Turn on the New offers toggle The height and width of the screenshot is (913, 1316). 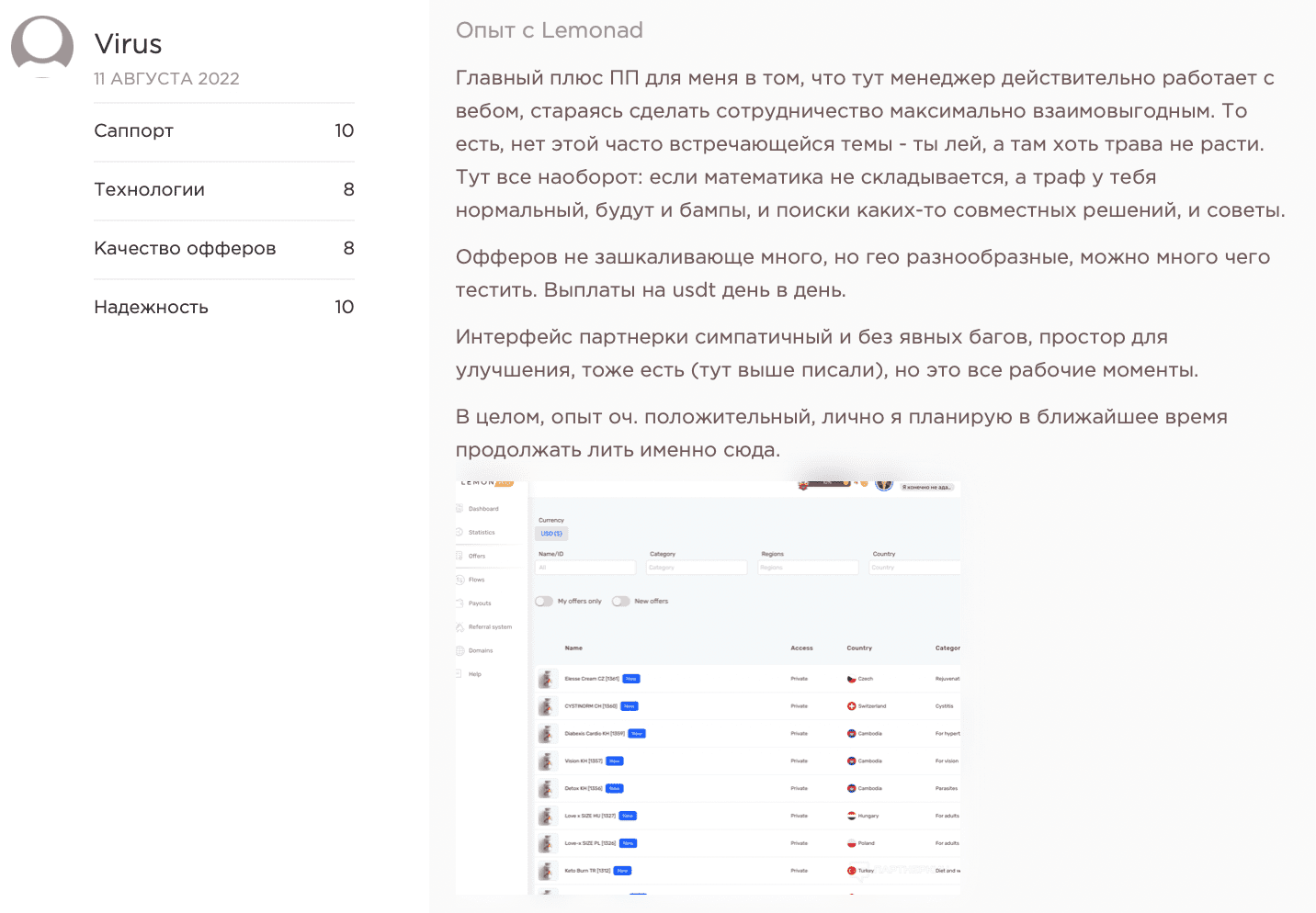(621, 602)
